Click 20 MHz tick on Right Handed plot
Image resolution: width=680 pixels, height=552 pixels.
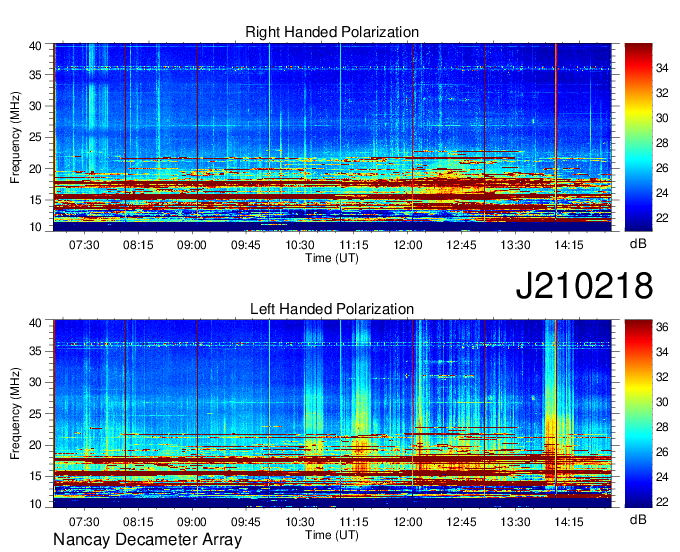[36, 169]
